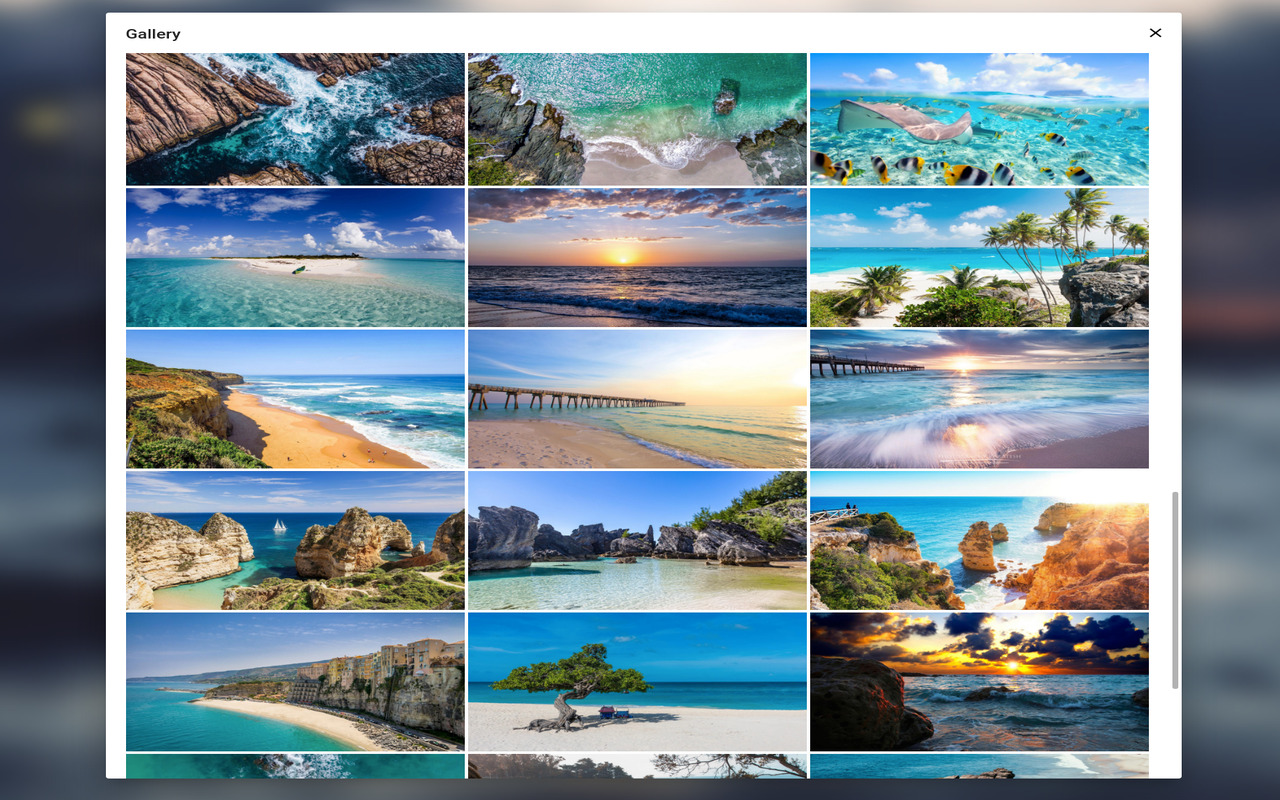View the boulder cove lagoon photo
The image size is (1280, 800).
click(637, 540)
